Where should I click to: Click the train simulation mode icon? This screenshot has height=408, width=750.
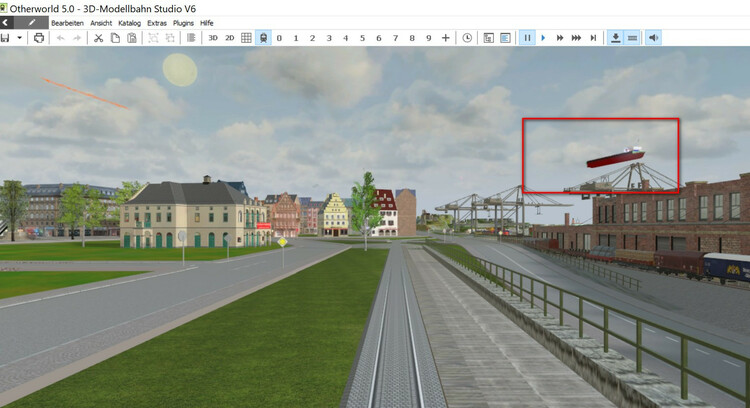(262, 38)
